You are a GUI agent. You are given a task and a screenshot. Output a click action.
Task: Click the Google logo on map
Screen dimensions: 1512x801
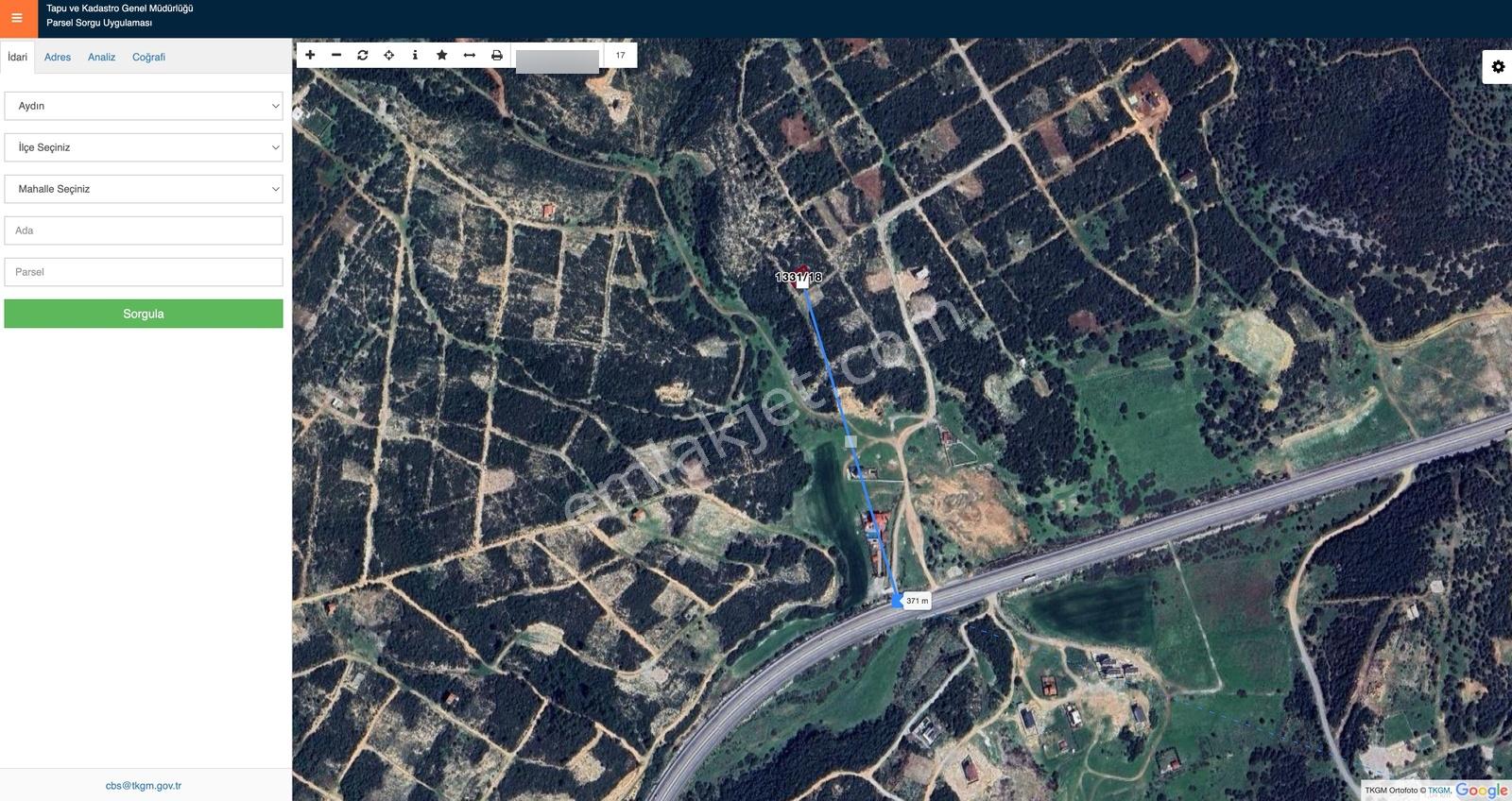[x=1482, y=790]
